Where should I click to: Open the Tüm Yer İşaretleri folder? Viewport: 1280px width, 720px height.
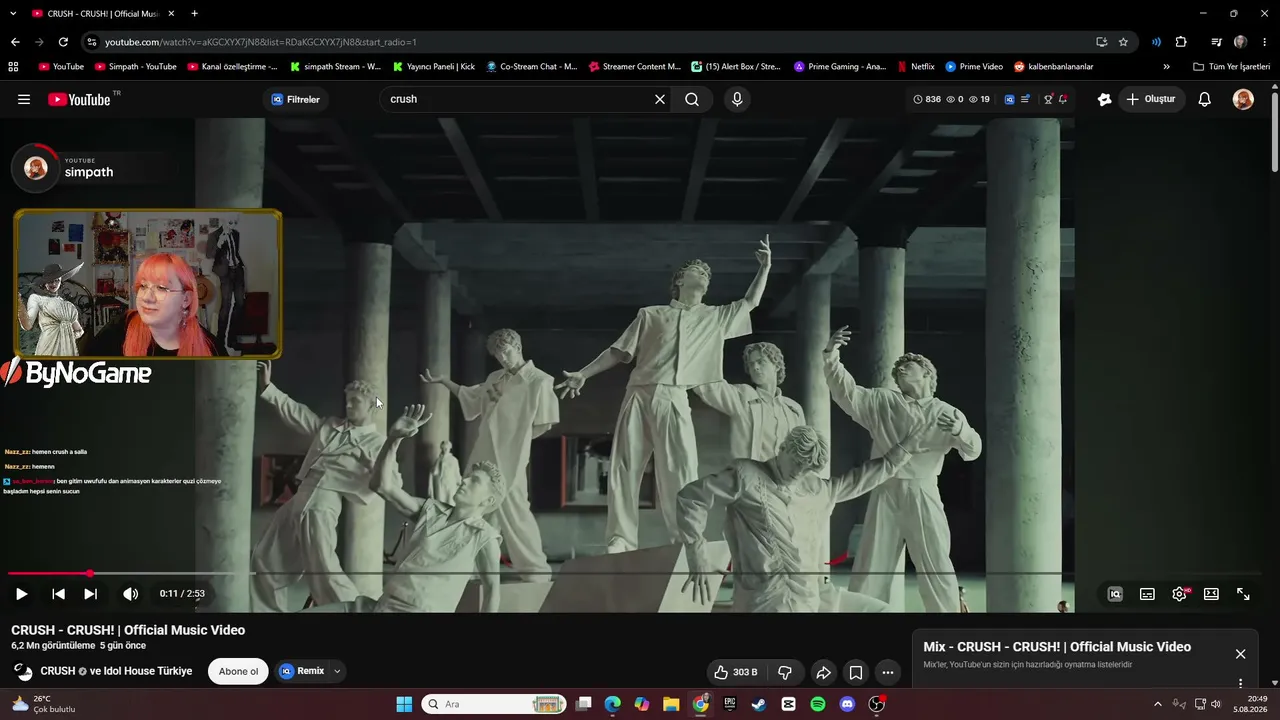coord(1231,67)
